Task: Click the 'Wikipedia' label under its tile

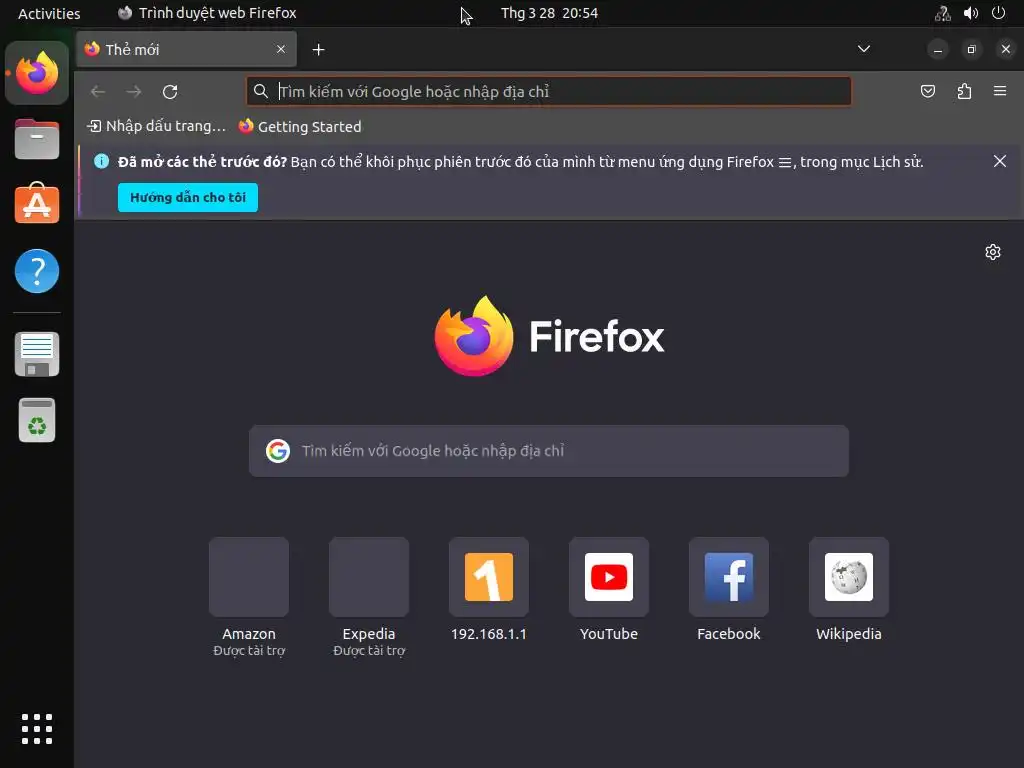Action: point(849,633)
